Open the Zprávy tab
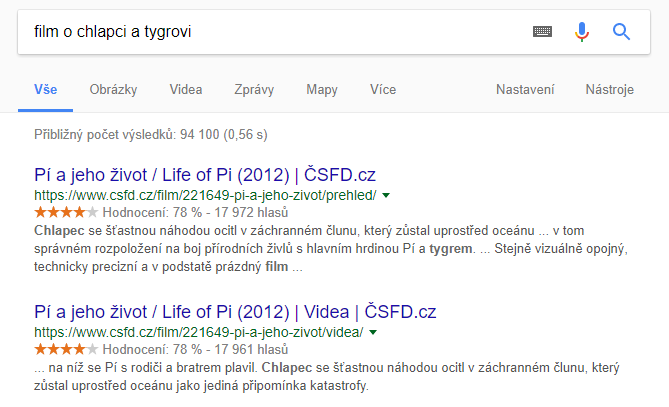This screenshot has width=669, height=407. pos(254,90)
